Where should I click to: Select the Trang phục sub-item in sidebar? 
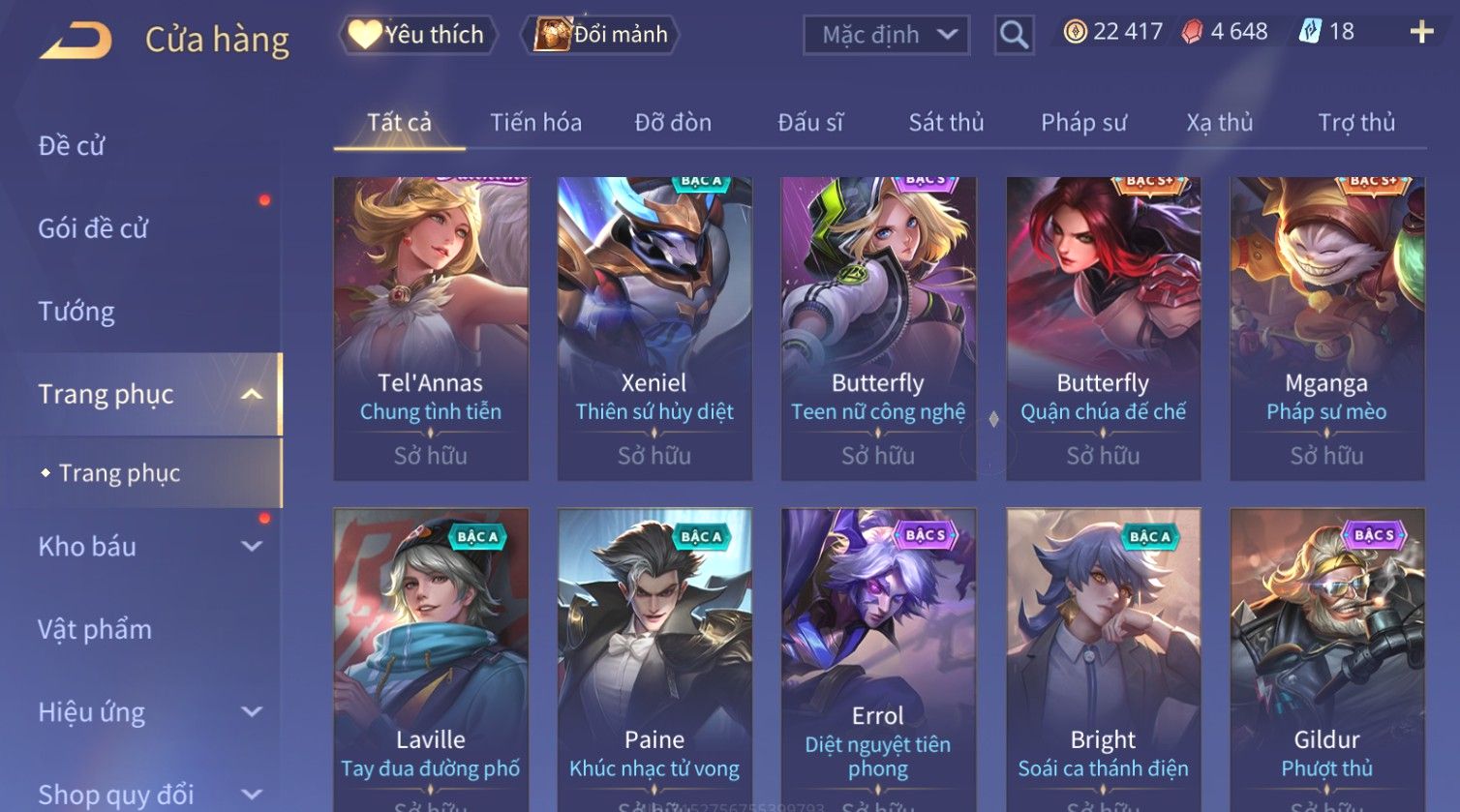119,473
